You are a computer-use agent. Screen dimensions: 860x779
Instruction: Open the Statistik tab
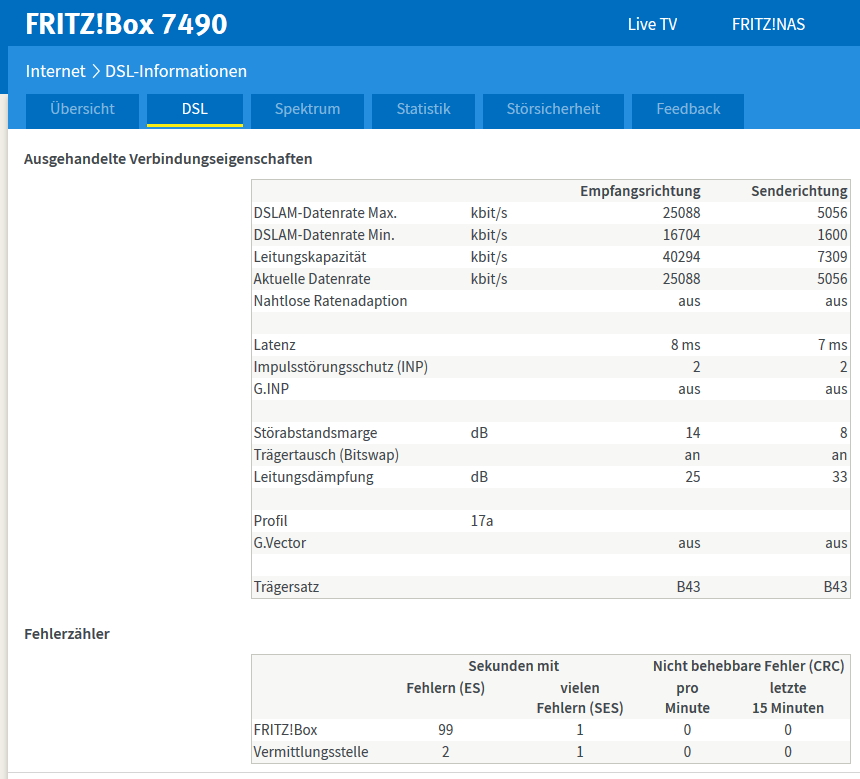[x=423, y=110]
